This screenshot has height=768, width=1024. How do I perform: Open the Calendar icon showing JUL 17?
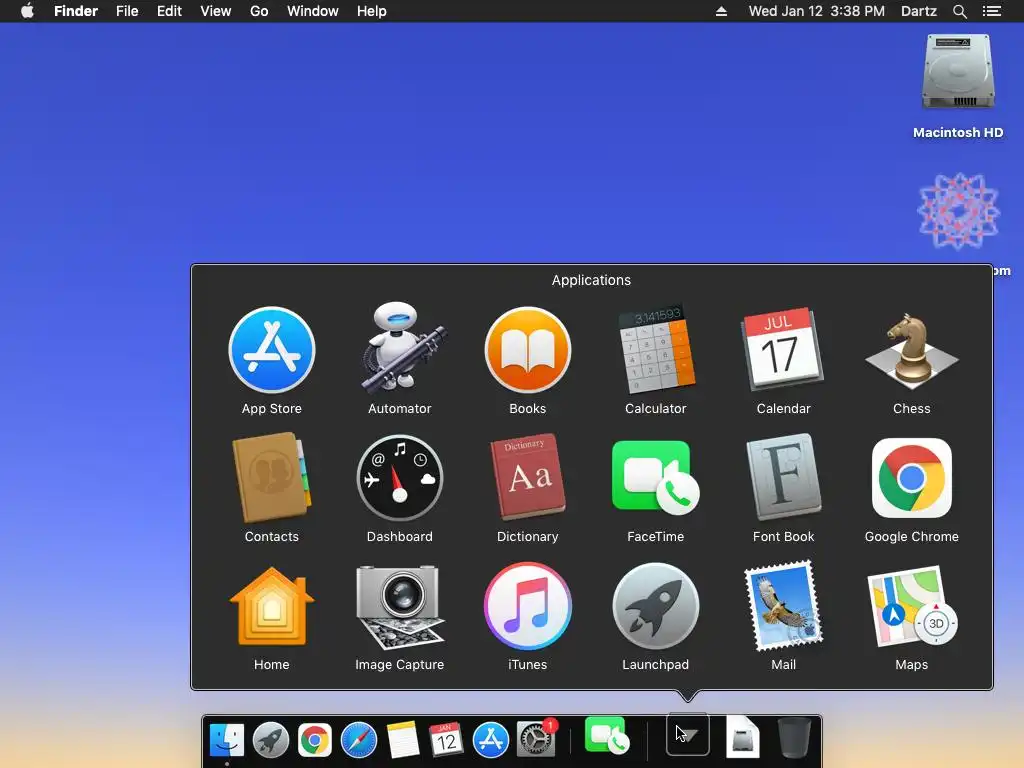pyautogui.click(x=783, y=349)
